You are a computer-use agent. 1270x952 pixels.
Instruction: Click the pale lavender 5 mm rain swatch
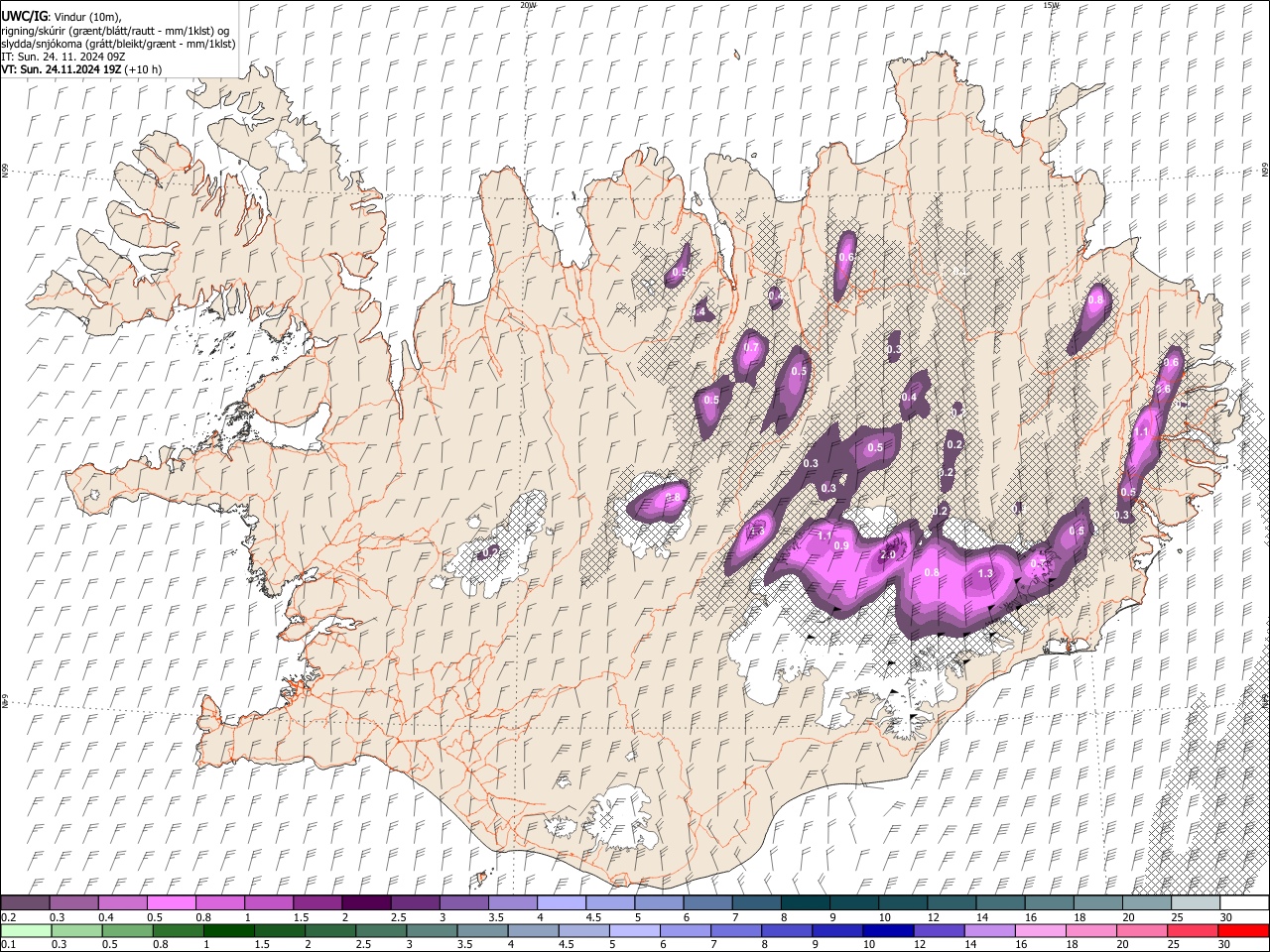(x=633, y=930)
